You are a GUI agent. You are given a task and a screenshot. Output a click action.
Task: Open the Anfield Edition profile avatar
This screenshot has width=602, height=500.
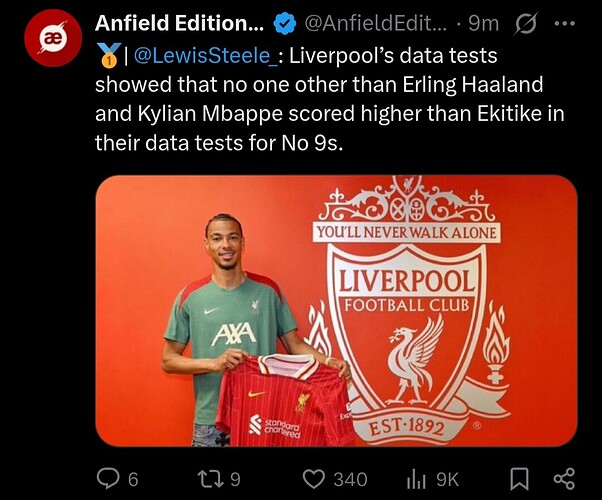(53, 38)
